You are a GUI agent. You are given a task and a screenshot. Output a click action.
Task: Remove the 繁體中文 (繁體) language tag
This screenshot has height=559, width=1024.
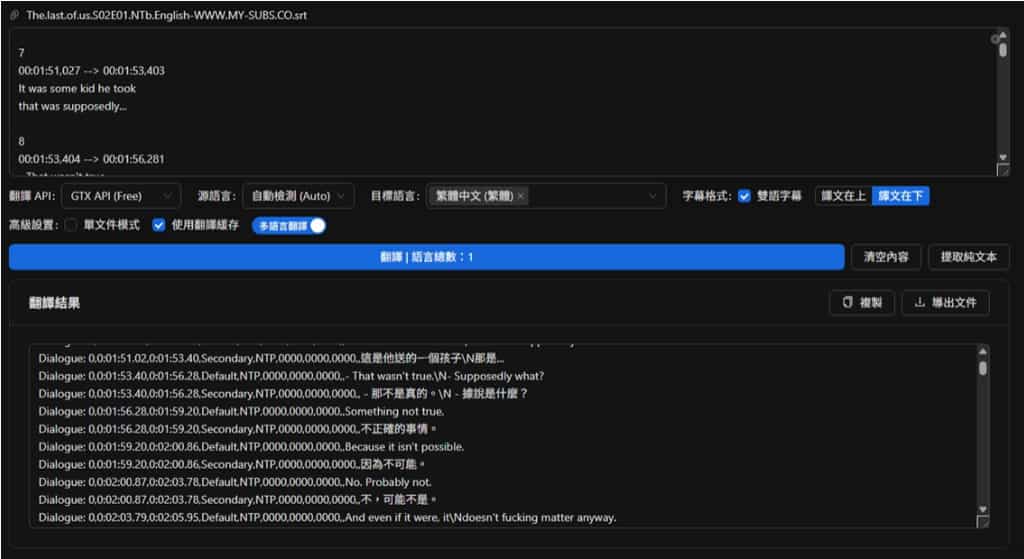coord(520,196)
